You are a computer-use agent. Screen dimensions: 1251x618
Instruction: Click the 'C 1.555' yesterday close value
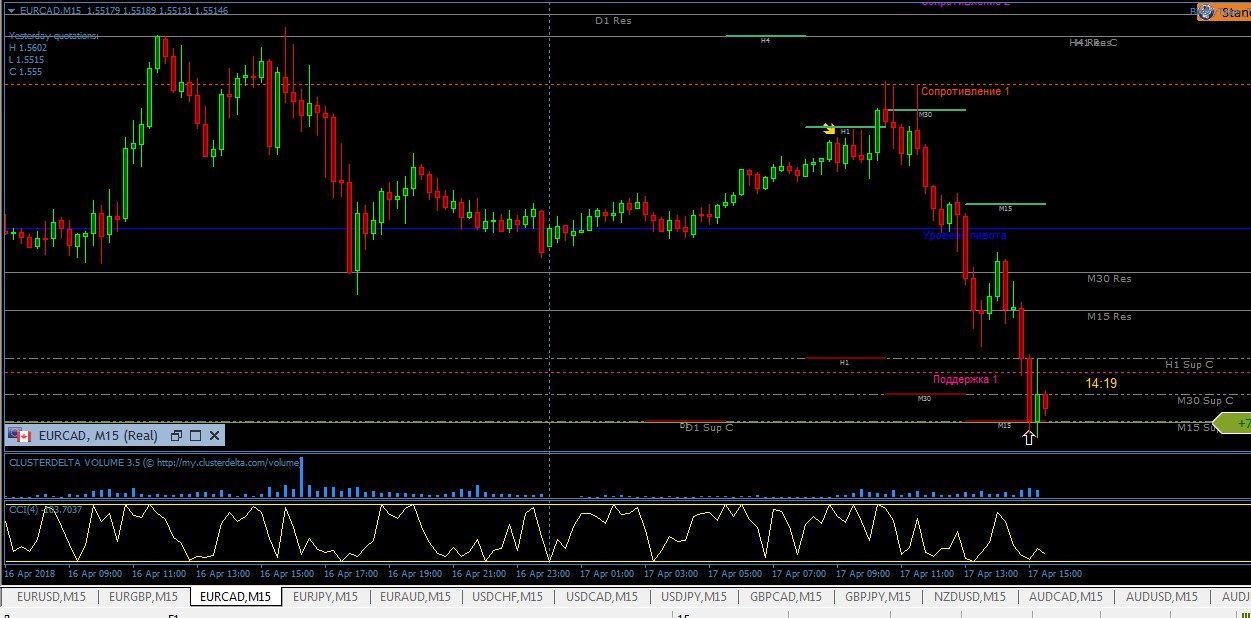pyautogui.click(x=25, y=72)
